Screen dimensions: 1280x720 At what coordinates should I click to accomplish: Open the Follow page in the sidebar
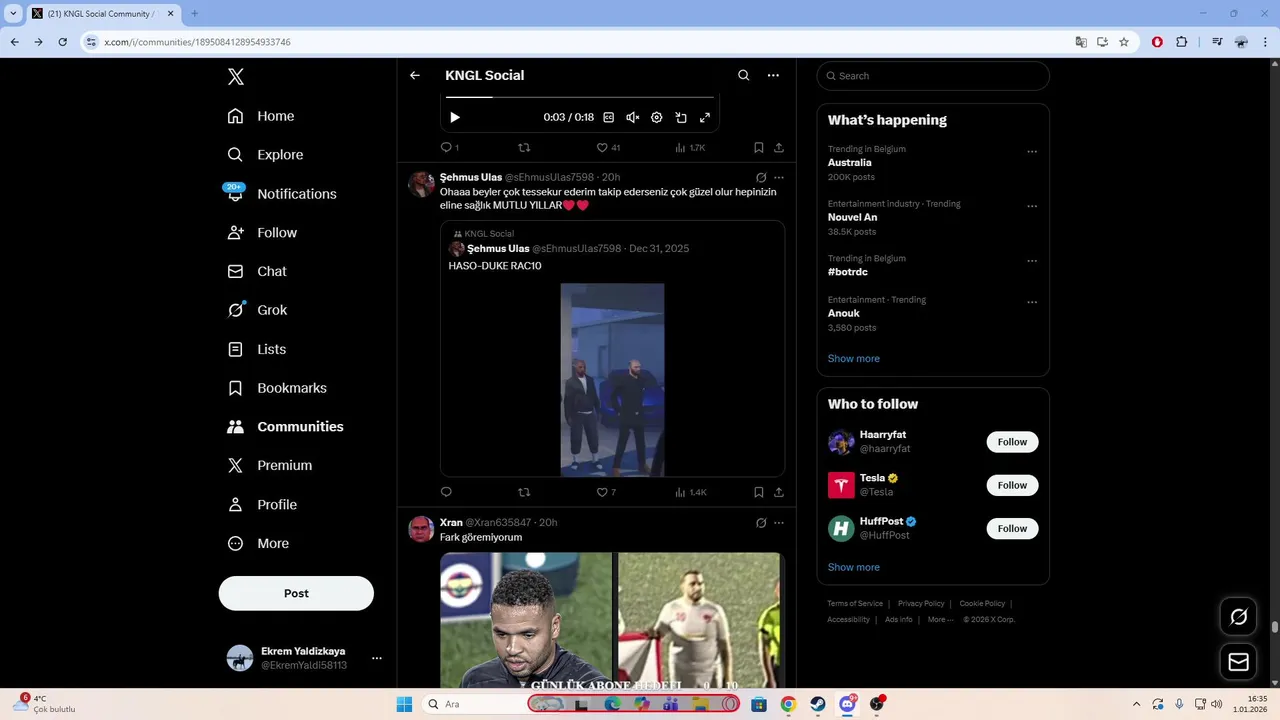[262, 233]
